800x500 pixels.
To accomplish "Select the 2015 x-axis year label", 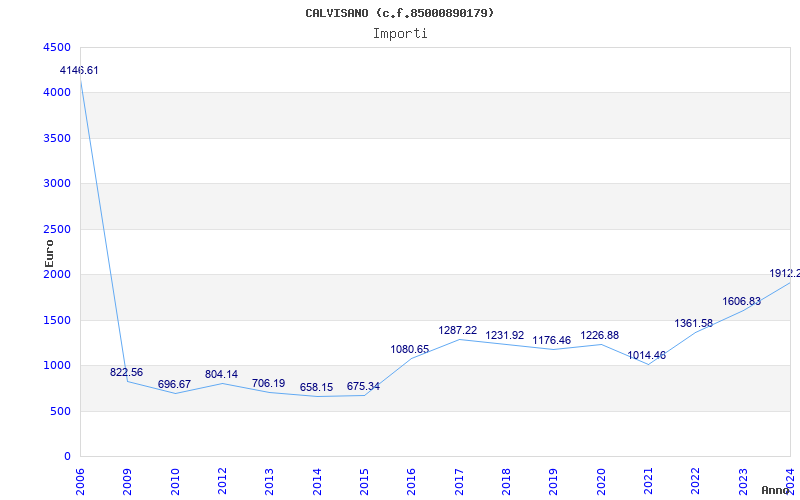I will point(364,481).
